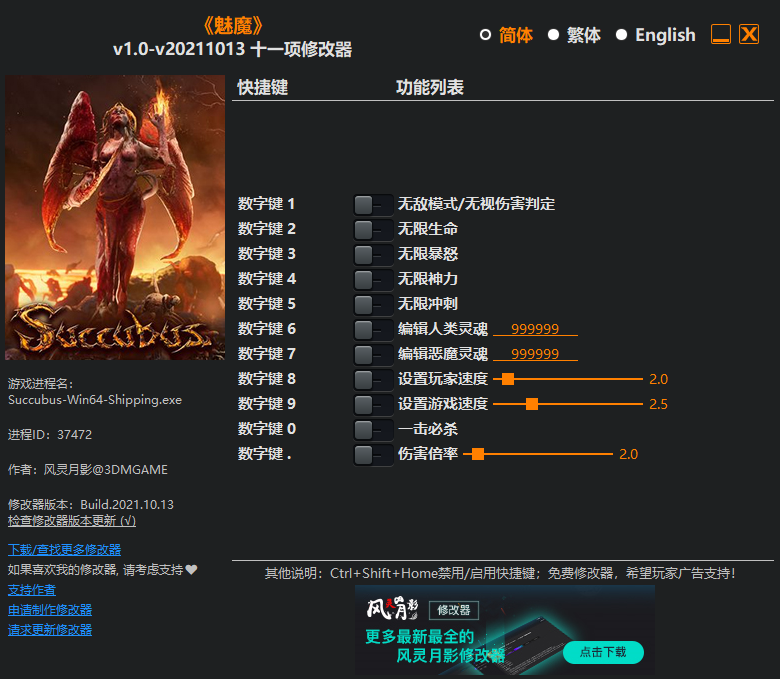This screenshot has height=679, width=780.
Task: Click 编辑恶魔灵魂 value field 999999
Action: click(535, 354)
